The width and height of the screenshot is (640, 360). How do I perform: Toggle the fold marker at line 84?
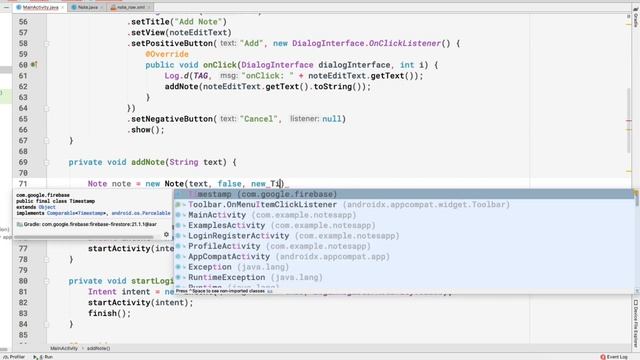[46, 324]
